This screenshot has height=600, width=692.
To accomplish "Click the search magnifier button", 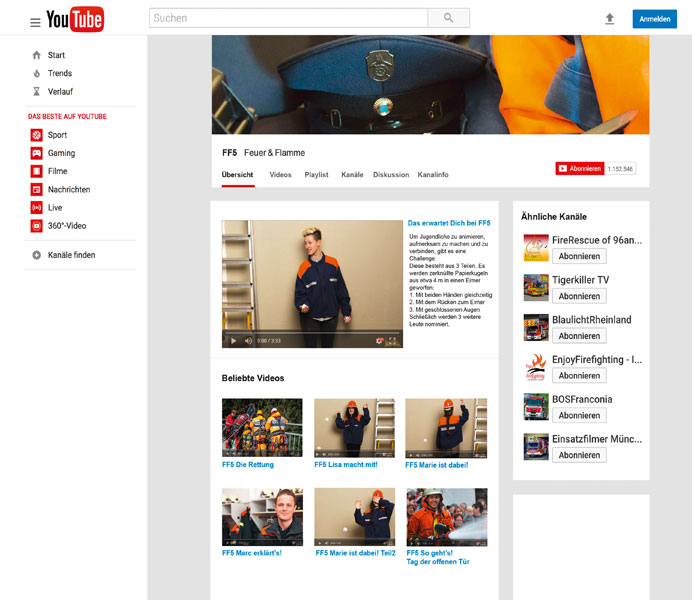I will click(448, 18).
